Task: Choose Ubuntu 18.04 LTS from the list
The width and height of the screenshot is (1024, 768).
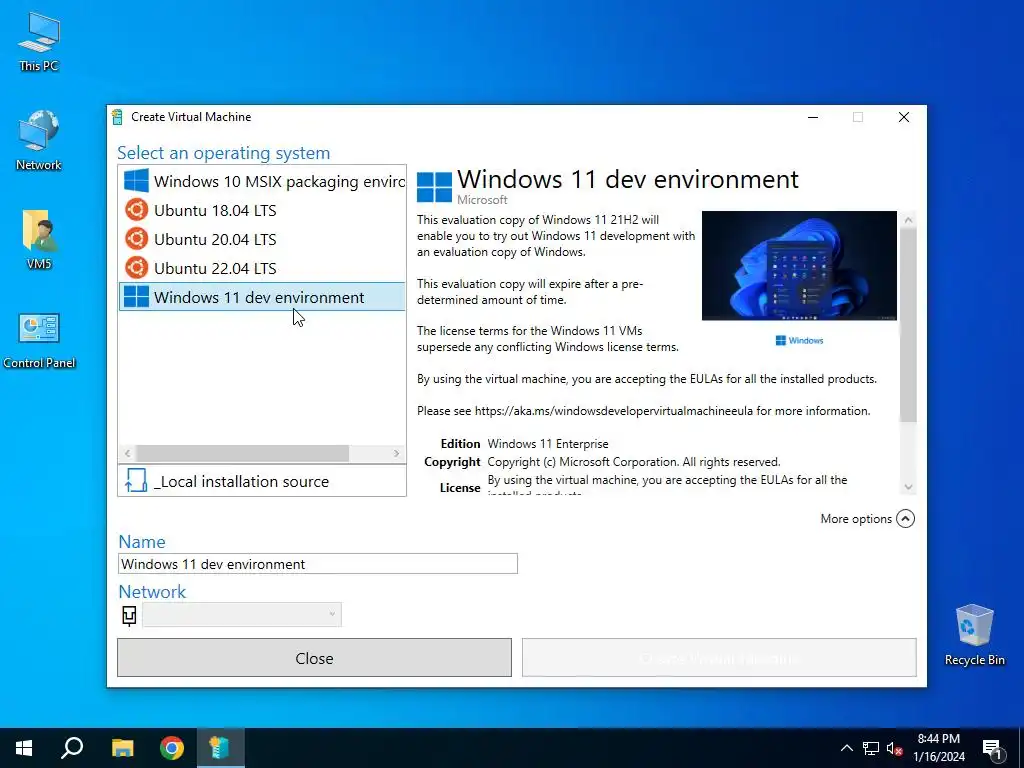Action: [x=262, y=210]
